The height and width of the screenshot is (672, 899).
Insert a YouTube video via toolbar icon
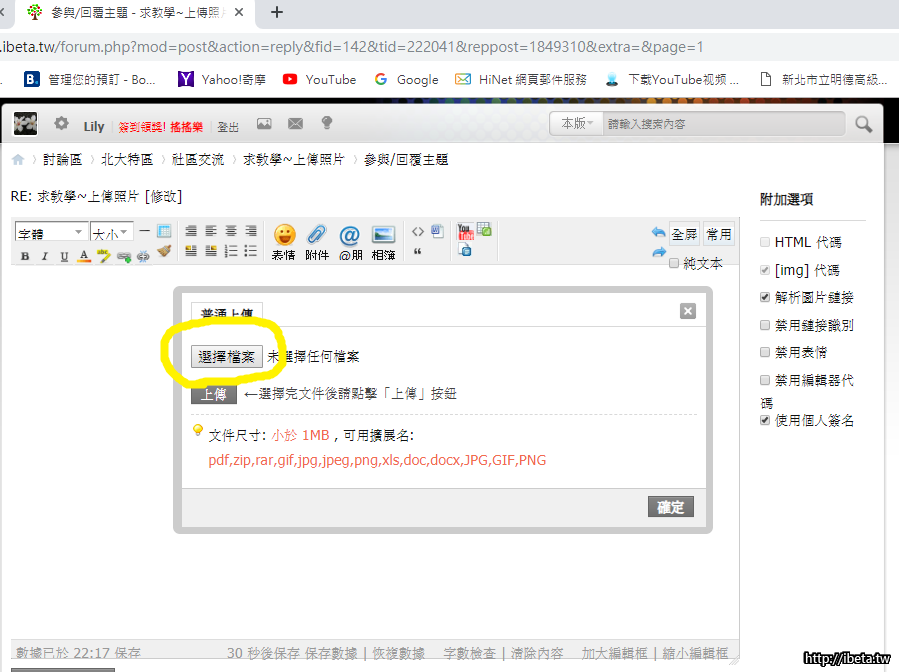click(465, 231)
